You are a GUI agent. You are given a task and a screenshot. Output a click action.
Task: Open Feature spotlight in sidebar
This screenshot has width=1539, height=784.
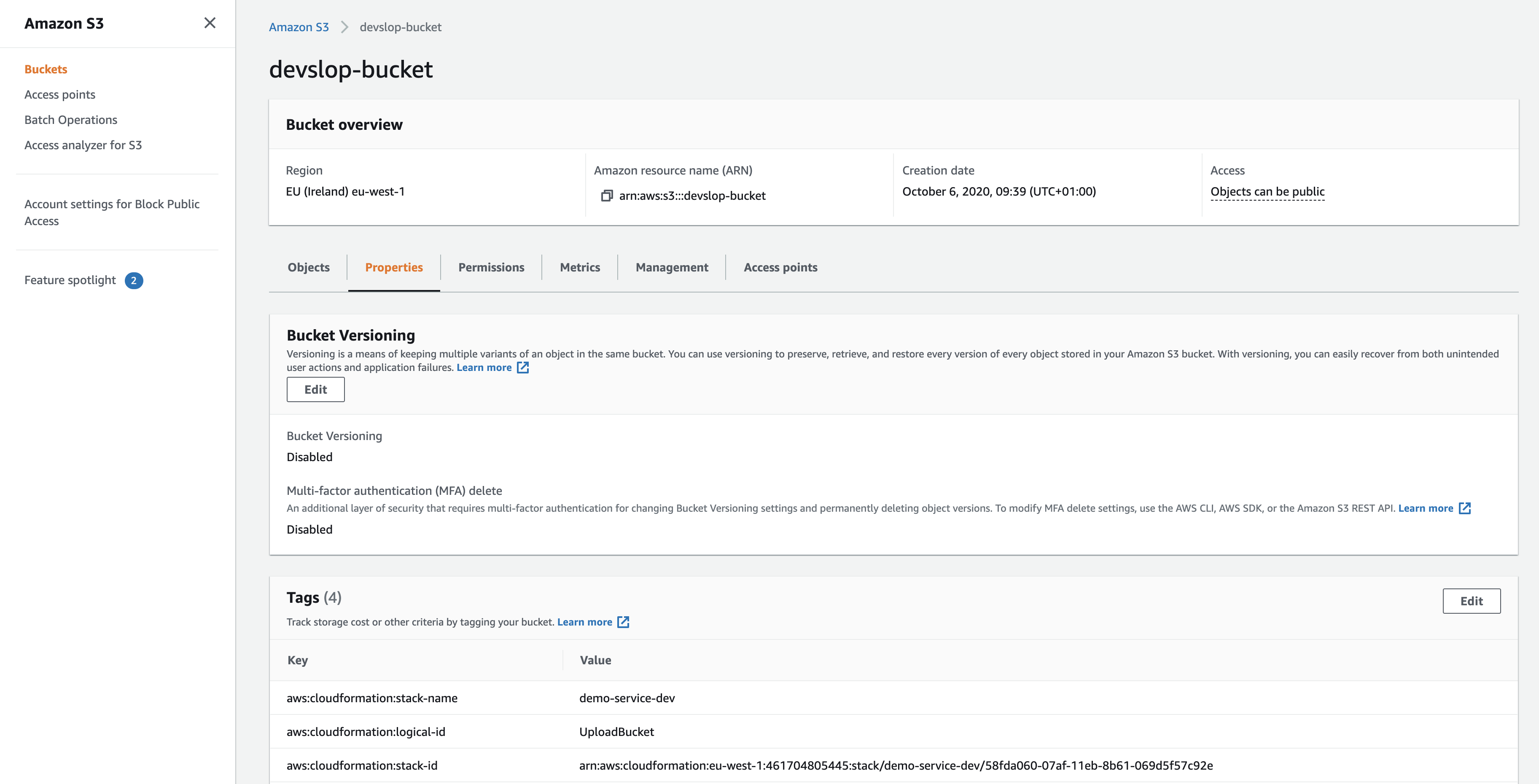coord(70,280)
